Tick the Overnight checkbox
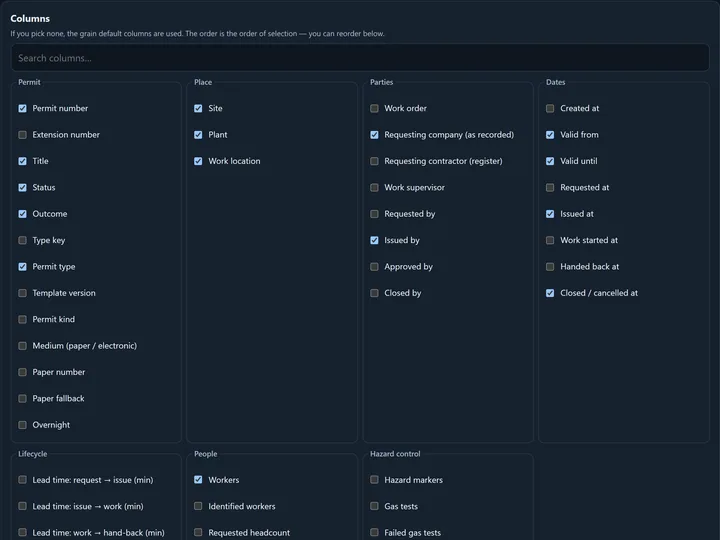 pos(22,425)
